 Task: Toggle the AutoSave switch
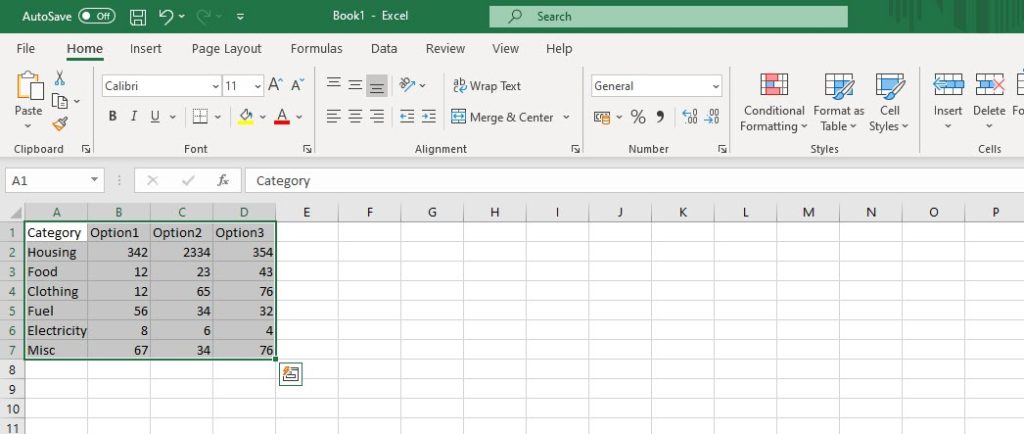(x=97, y=16)
